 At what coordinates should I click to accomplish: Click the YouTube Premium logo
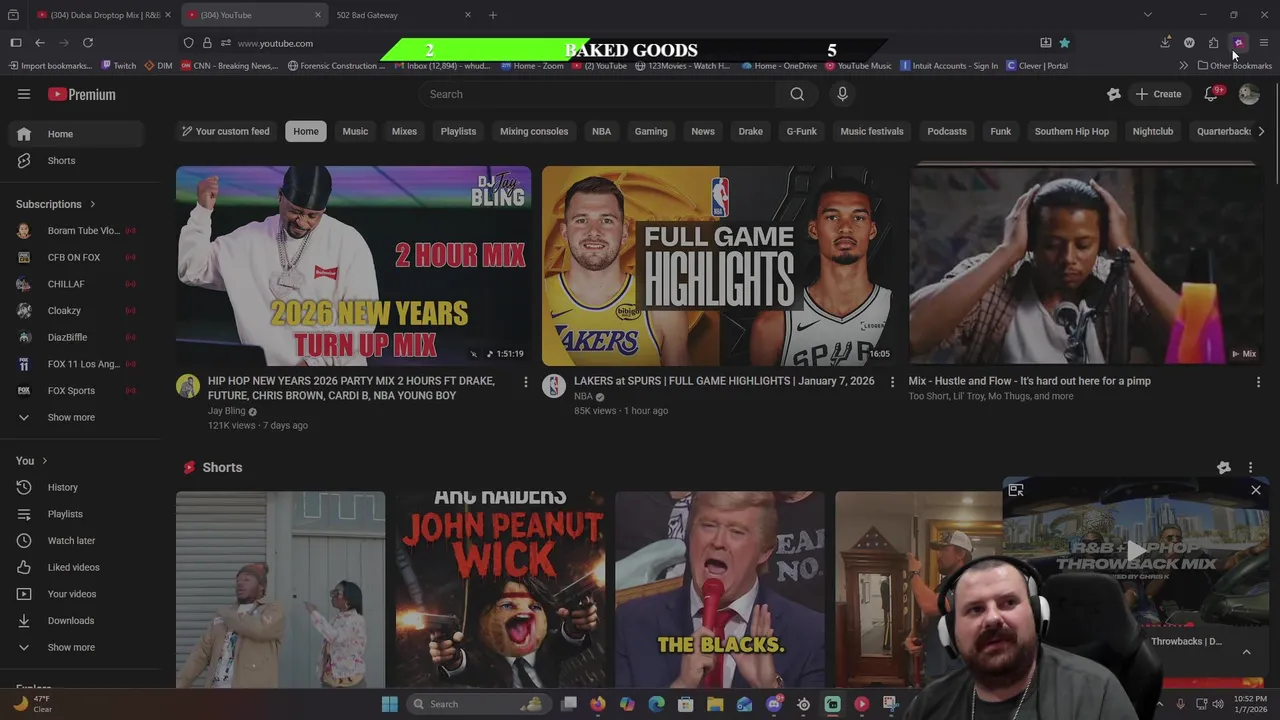coord(82,94)
